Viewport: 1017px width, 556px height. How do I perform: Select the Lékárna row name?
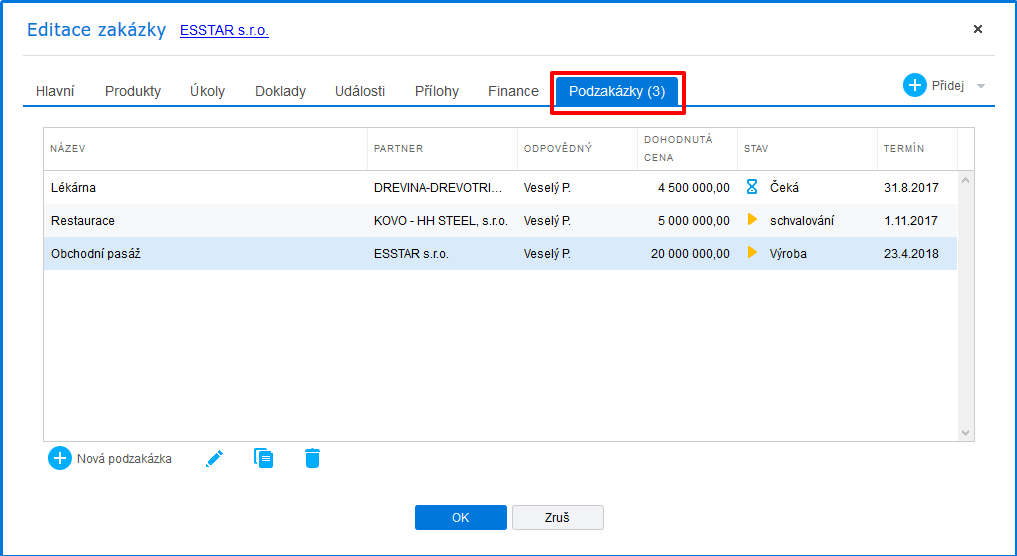coord(73,187)
